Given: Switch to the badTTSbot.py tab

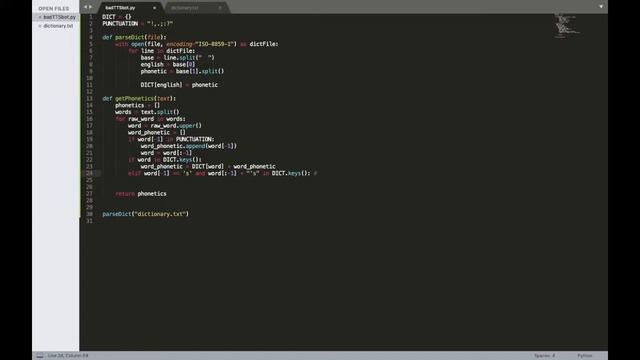Looking at the screenshot, I should pyautogui.click(x=129, y=8).
